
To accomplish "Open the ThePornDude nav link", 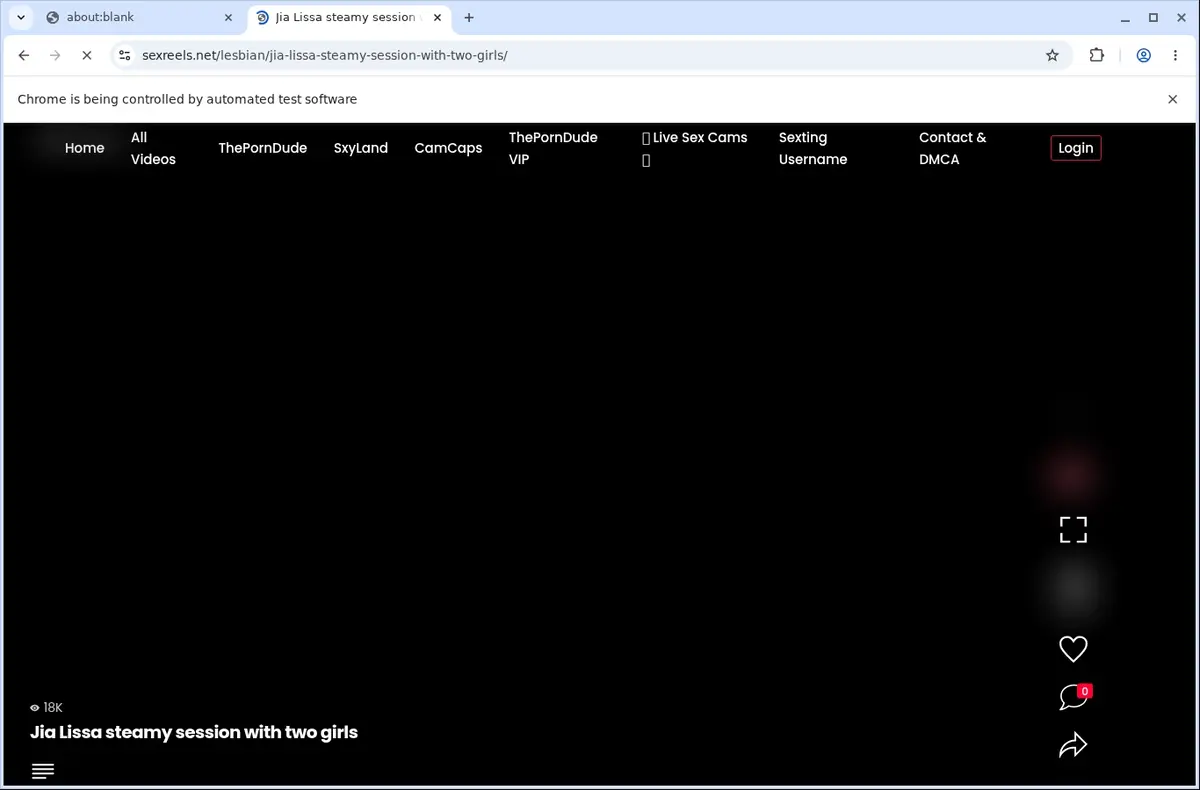I will coord(262,148).
